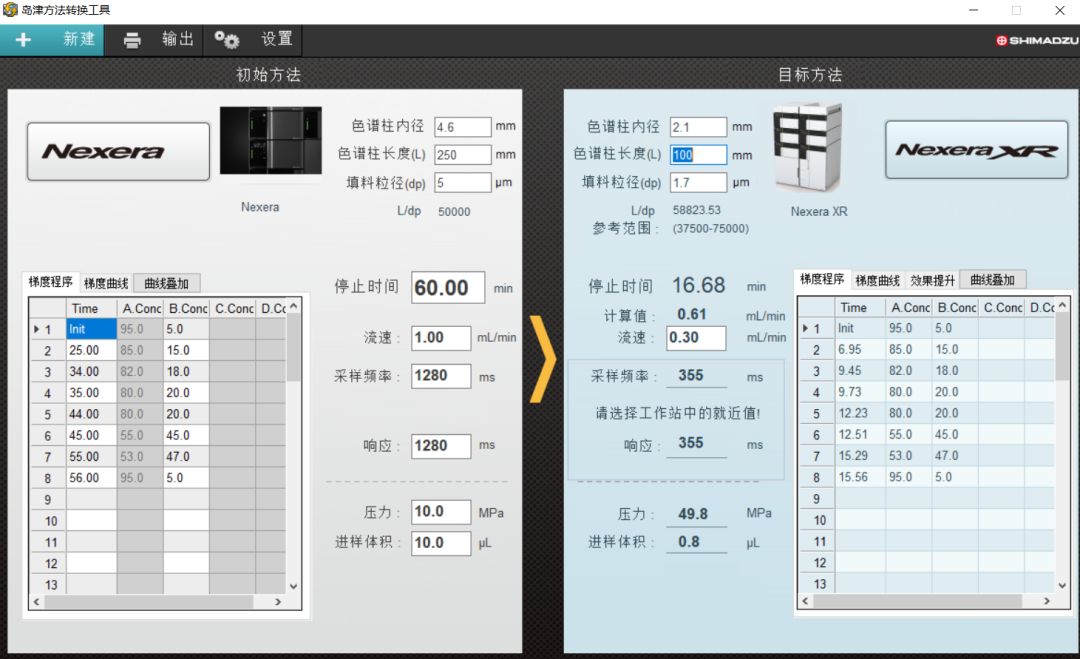The height and width of the screenshot is (659, 1080).
Task: Click the orange conversion arrow chevron
Action: point(541,359)
